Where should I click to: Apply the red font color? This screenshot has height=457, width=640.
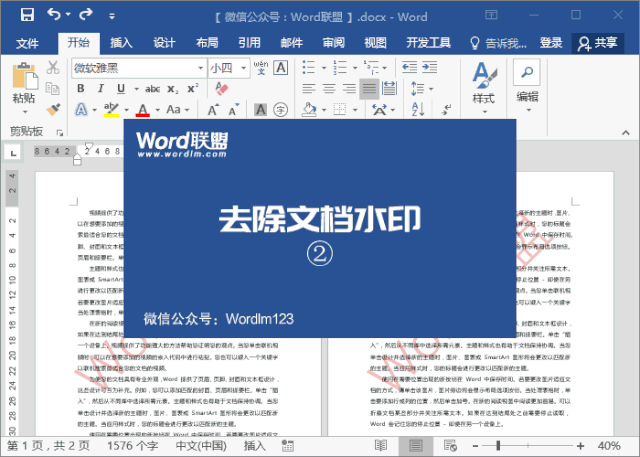(x=142, y=110)
